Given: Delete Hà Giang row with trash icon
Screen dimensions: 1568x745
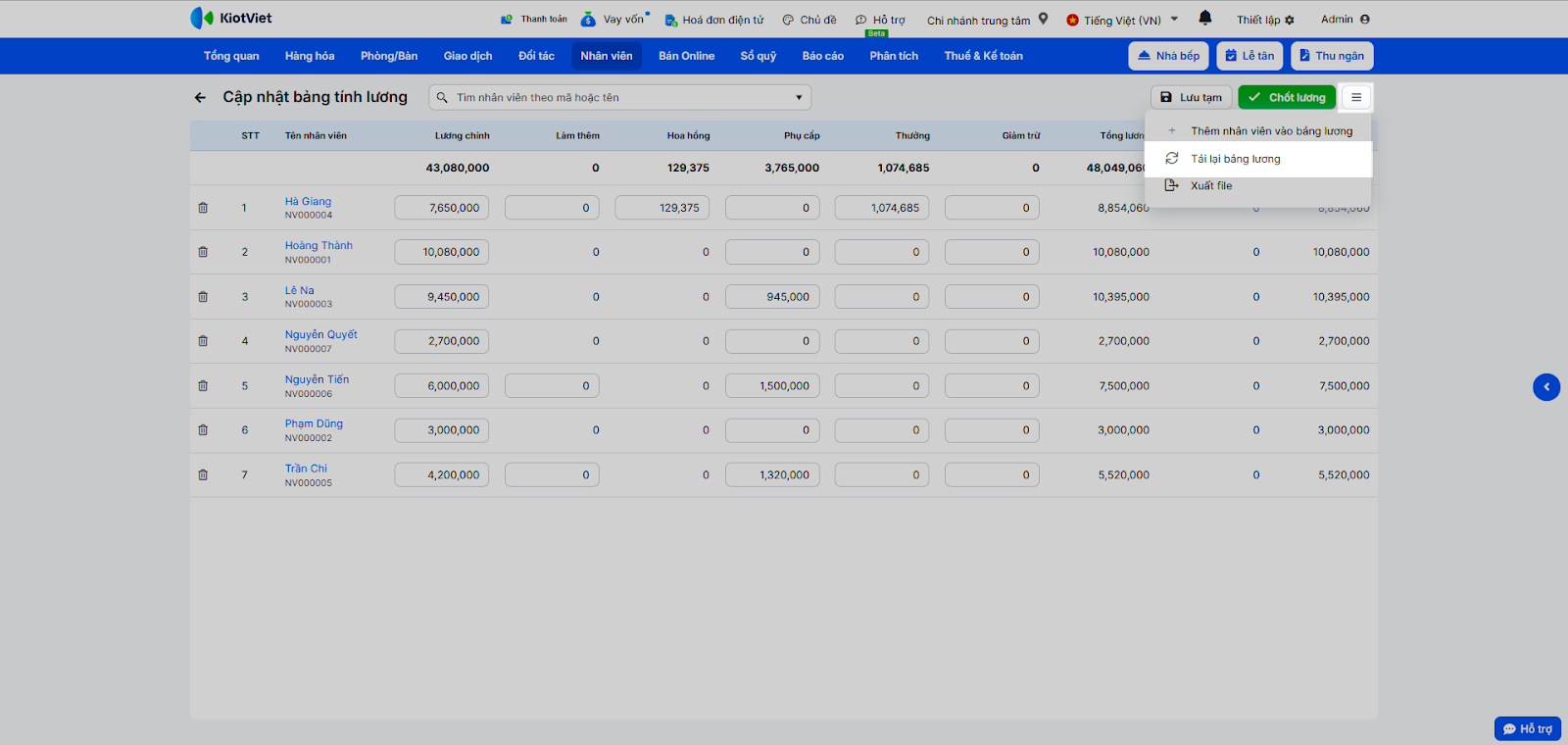Looking at the screenshot, I should pyautogui.click(x=203, y=208).
